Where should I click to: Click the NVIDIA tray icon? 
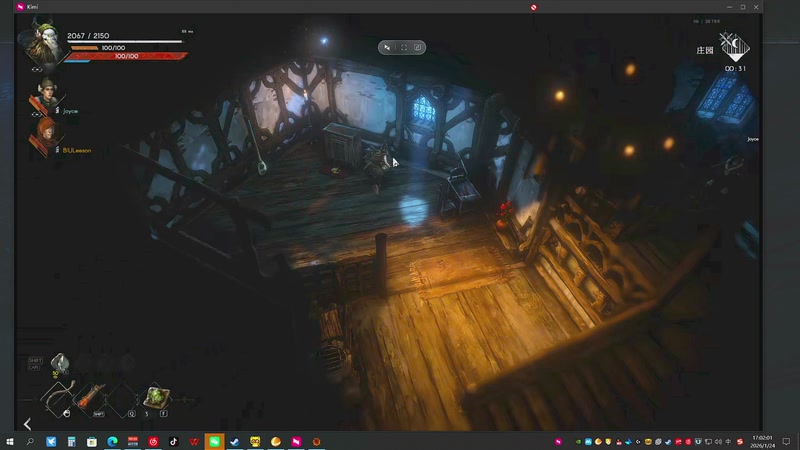pos(578,442)
